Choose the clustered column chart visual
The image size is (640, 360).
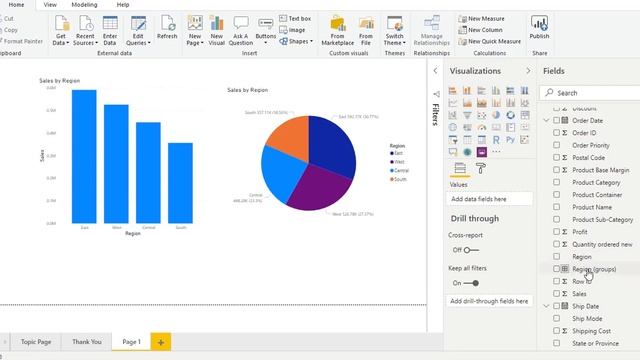click(x=496, y=91)
